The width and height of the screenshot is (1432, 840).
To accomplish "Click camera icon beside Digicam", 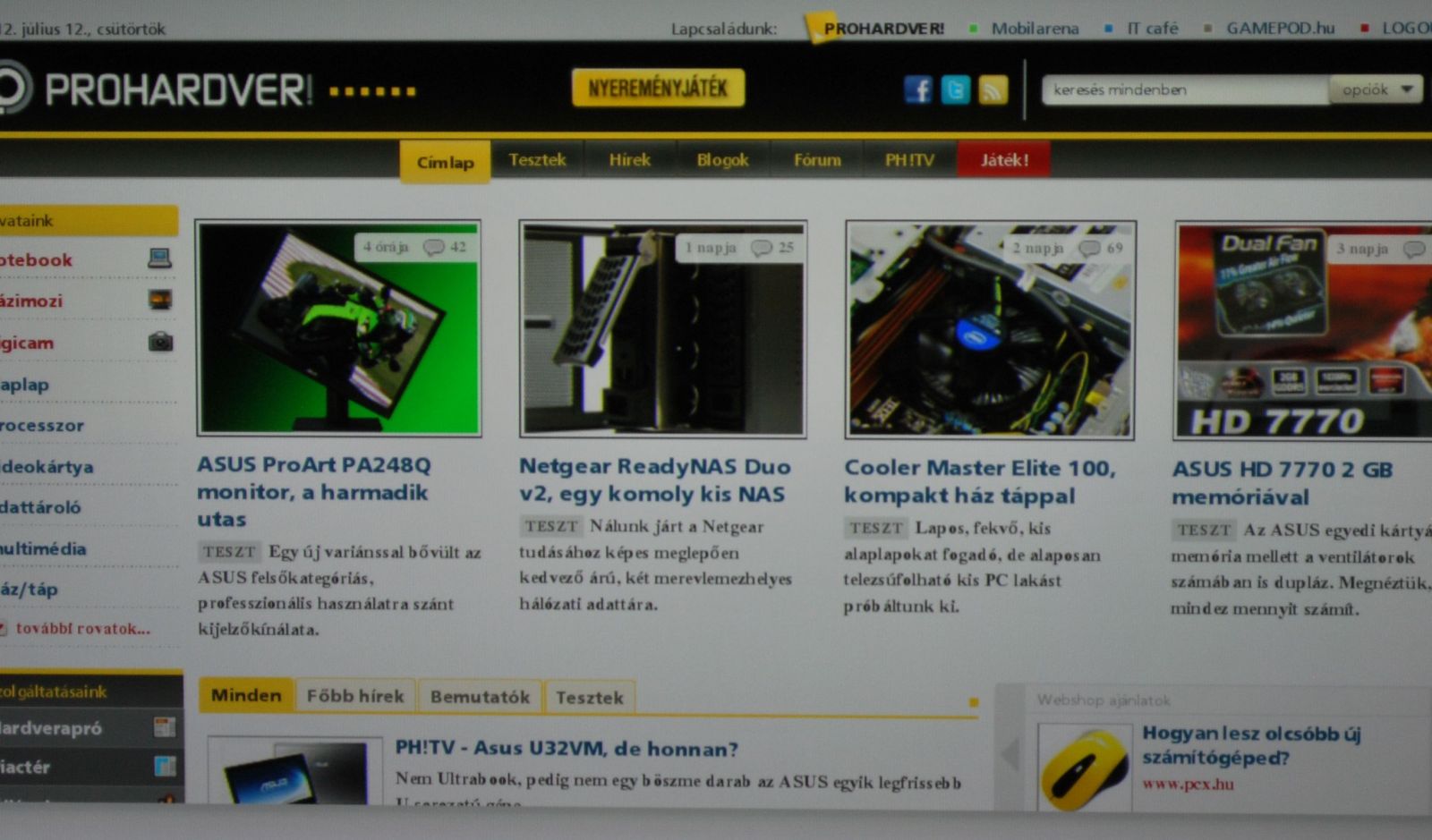I will (160, 341).
